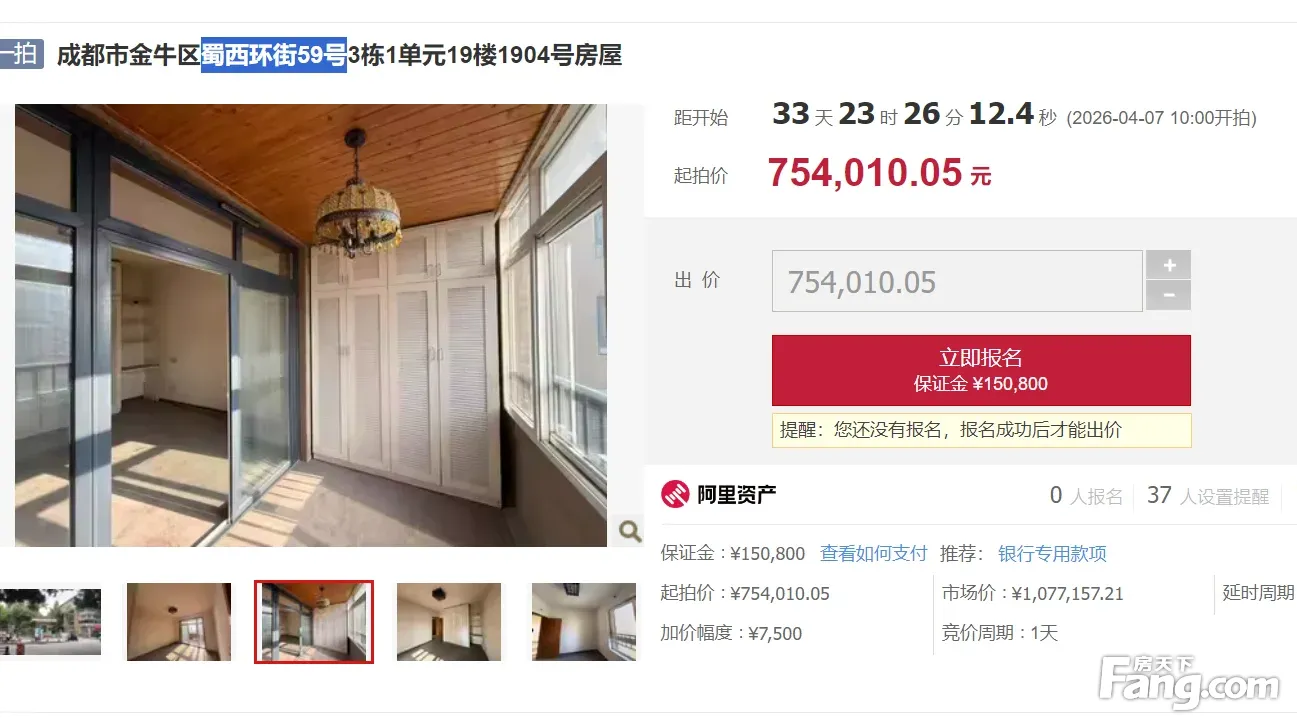Increase bid with the plus button

tap(1168, 265)
